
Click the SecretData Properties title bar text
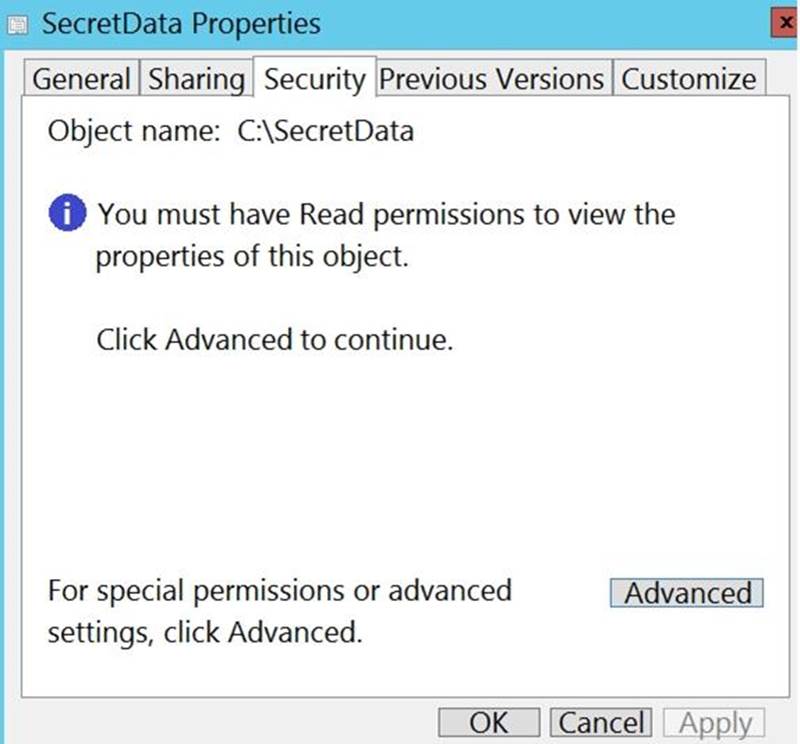(181, 23)
